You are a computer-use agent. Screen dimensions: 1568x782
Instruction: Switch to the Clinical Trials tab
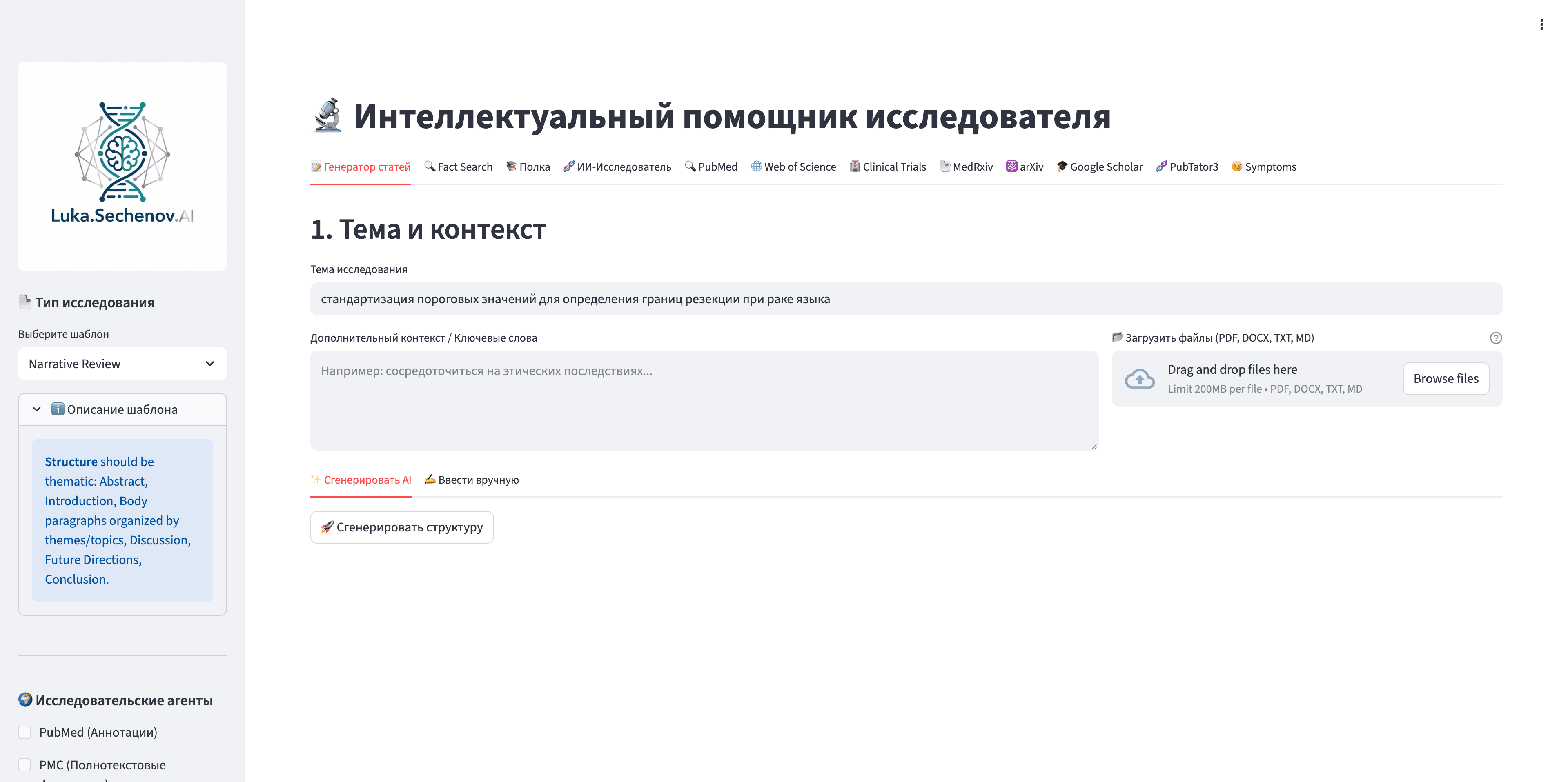point(887,166)
